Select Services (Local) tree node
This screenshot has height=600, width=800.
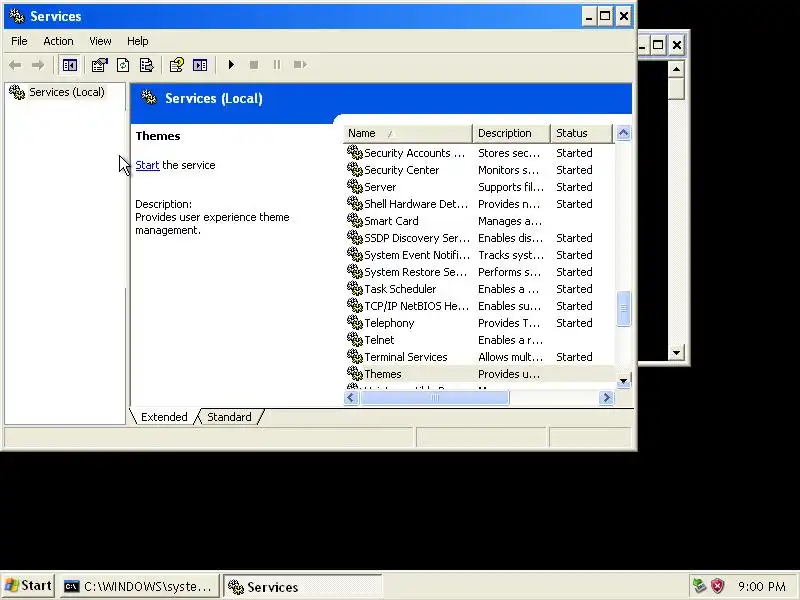coord(66,92)
